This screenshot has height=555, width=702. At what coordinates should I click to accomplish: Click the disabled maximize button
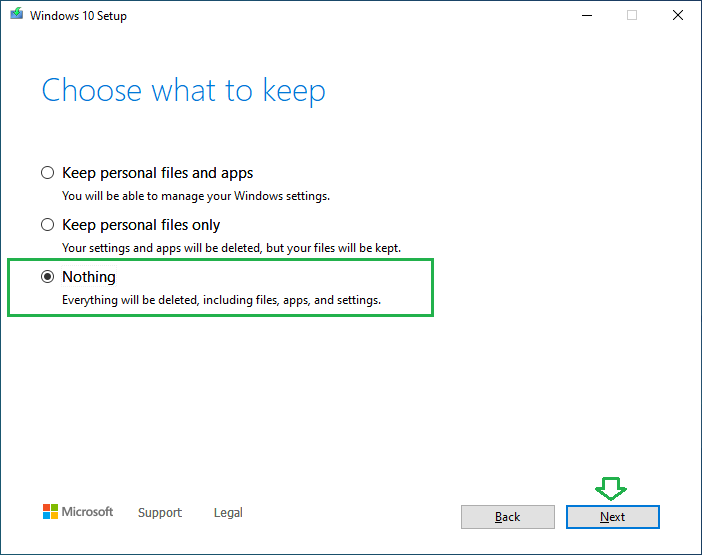pyautogui.click(x=632, y=15)
